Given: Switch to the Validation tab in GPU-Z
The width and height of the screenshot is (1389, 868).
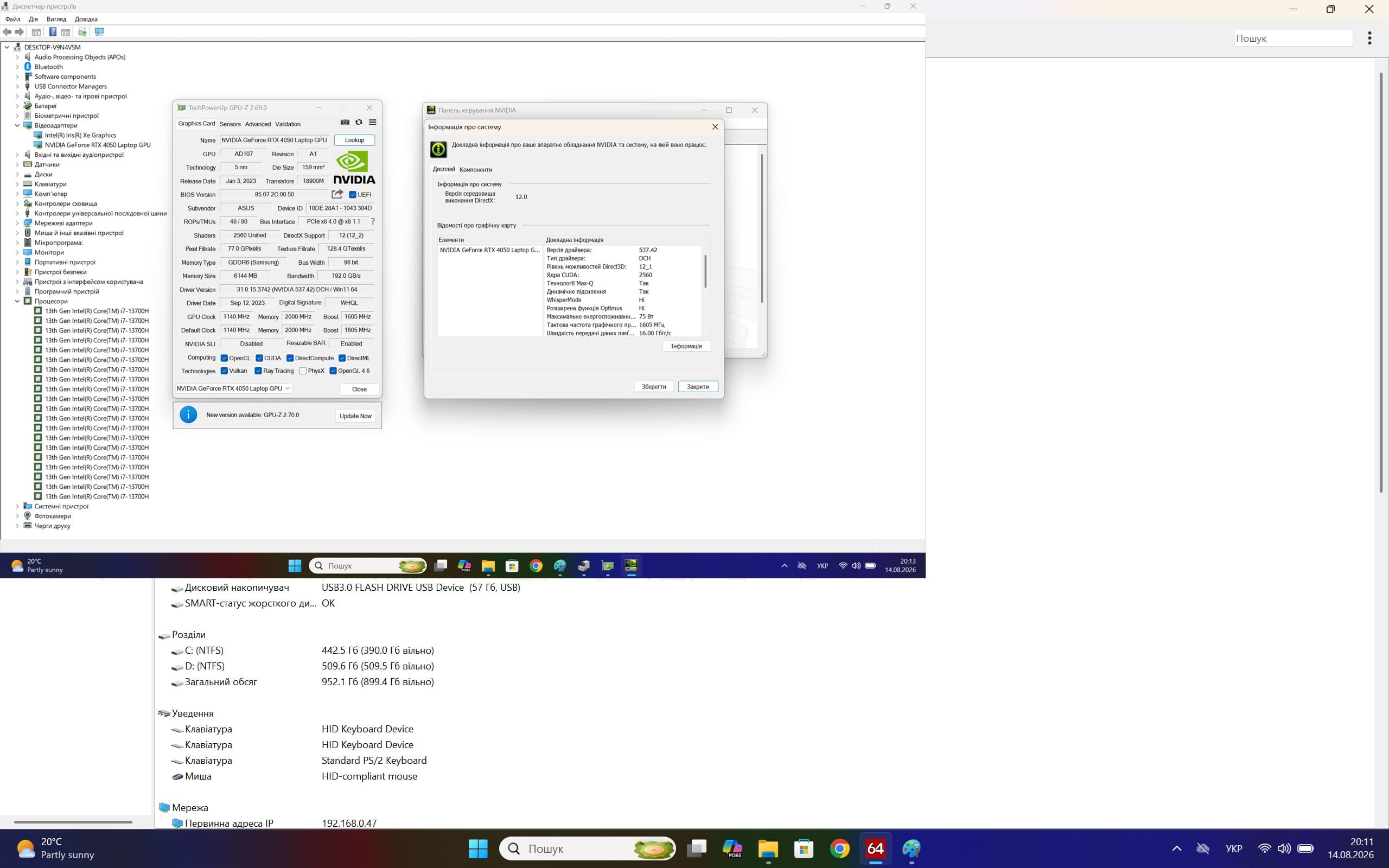Looking at the screenshot, I should pos(288,124).
